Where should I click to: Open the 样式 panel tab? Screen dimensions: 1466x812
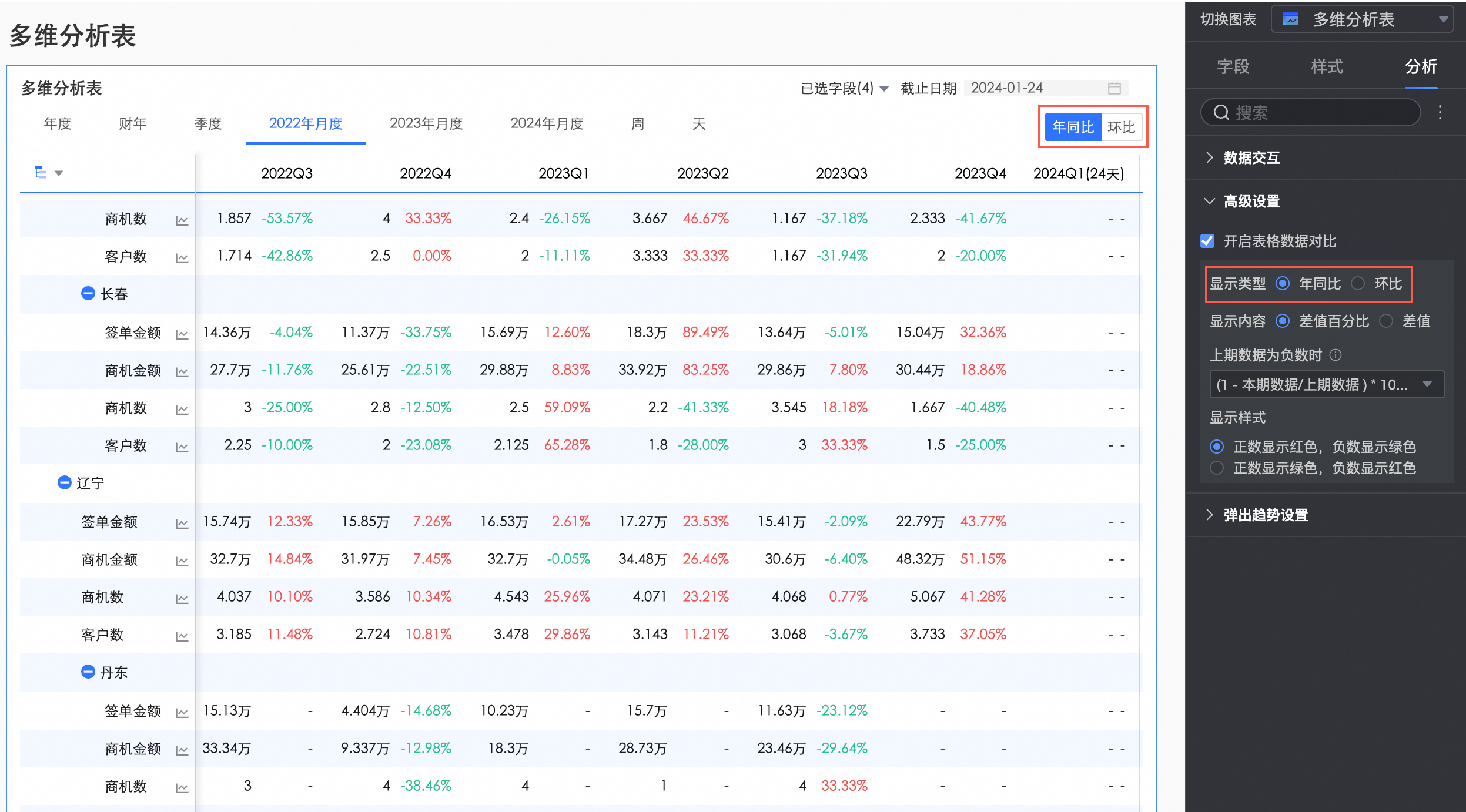coord(1327,66)
